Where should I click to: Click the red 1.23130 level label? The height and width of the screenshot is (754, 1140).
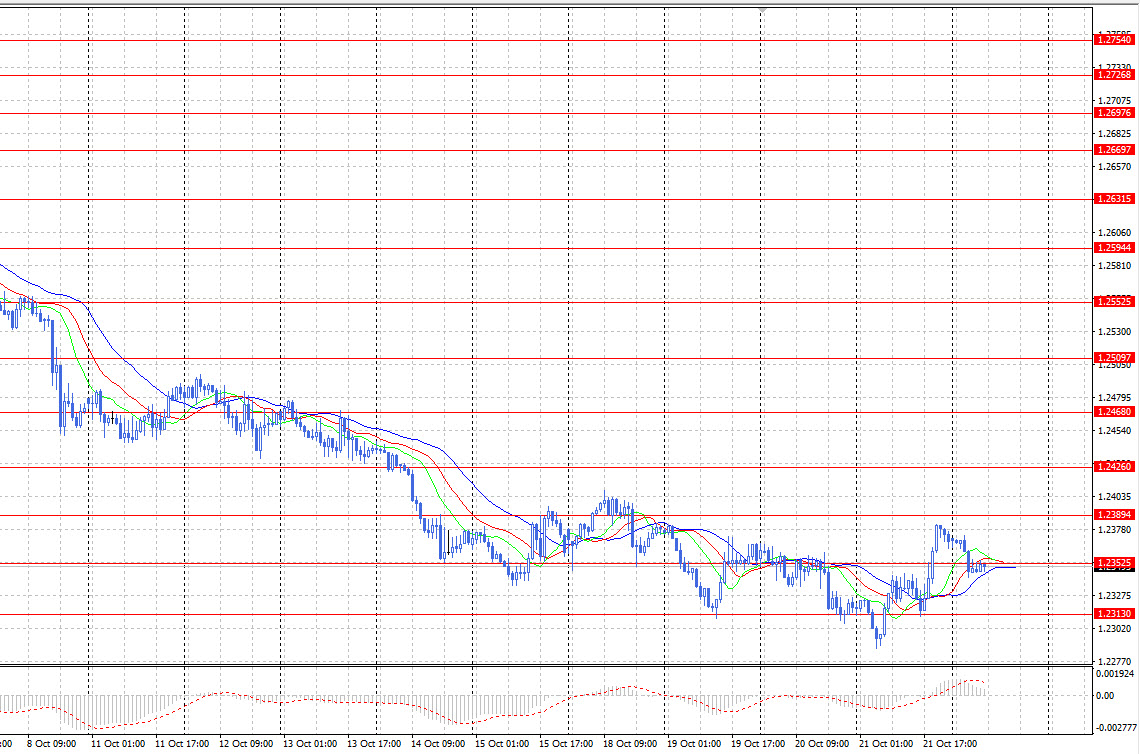click(1114, 614)
